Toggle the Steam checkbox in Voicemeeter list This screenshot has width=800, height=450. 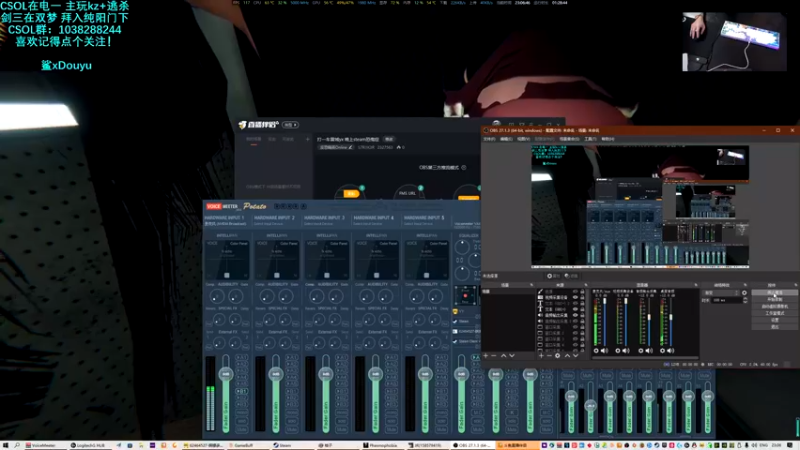click(455, 321)
